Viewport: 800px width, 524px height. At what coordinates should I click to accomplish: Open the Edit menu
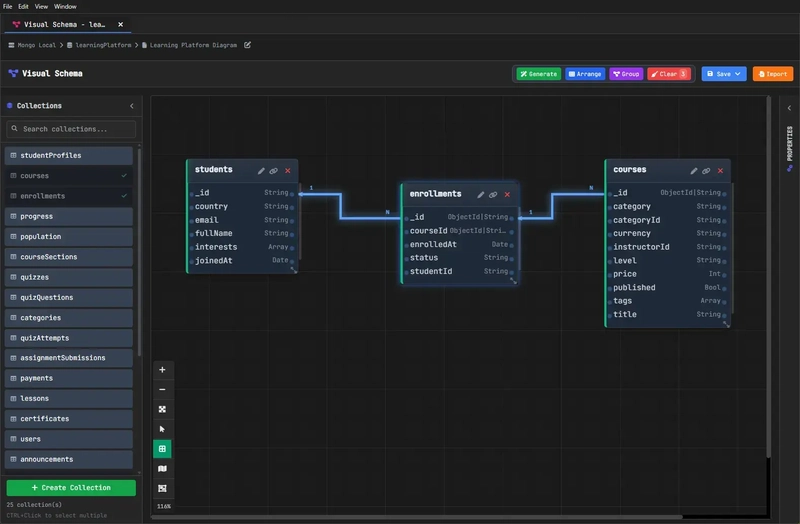coord(23,6)
